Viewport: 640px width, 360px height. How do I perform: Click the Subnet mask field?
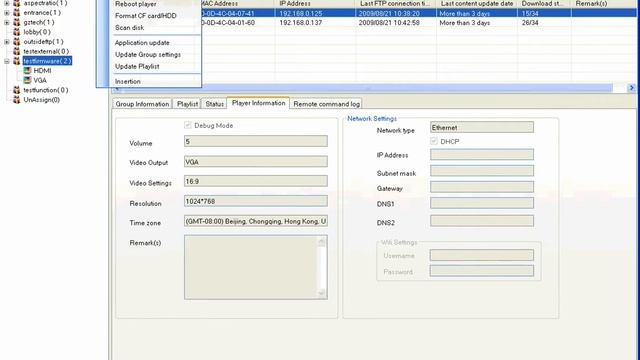[482, 171]
